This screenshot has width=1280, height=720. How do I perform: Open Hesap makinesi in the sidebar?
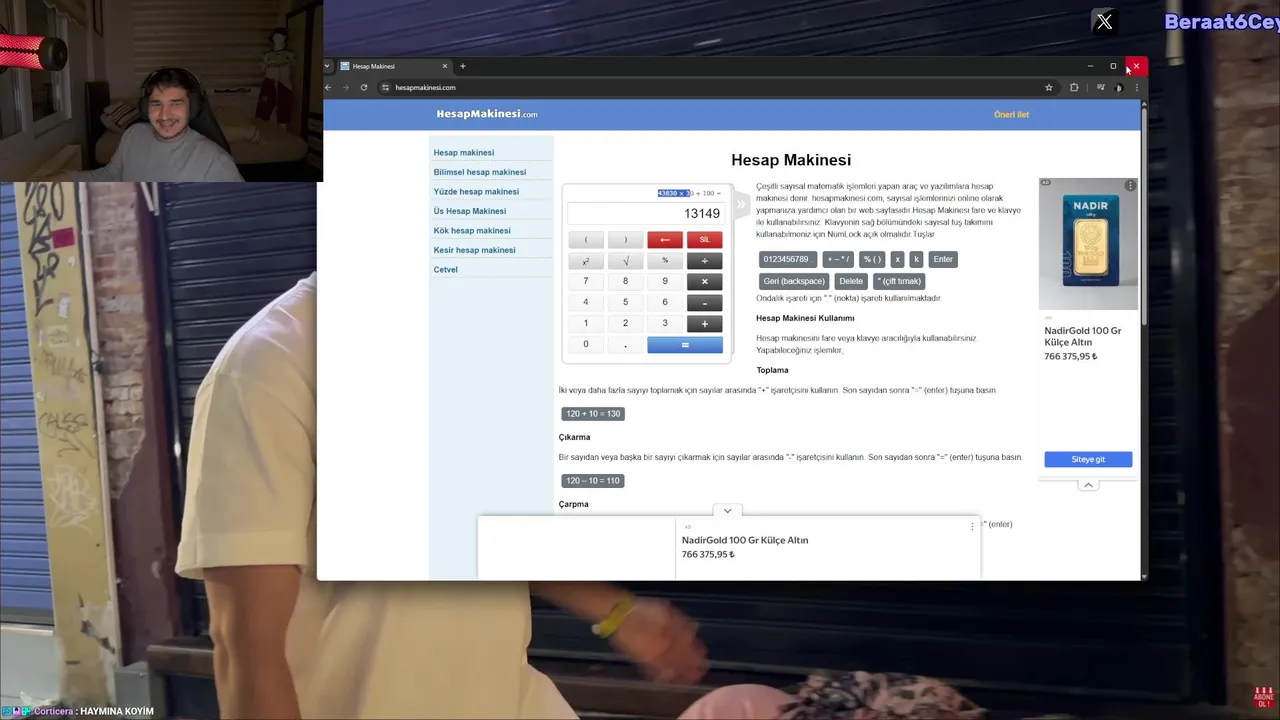point(464,153)
